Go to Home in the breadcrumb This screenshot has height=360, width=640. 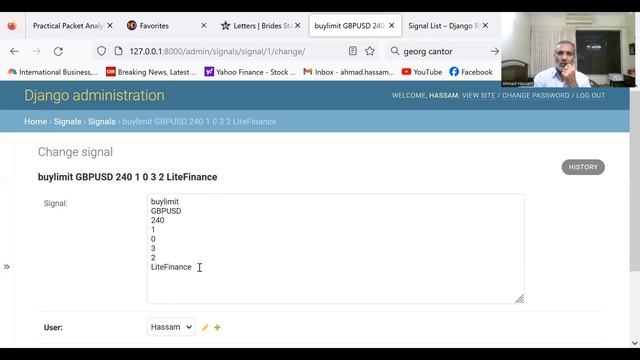pos(36,122)
